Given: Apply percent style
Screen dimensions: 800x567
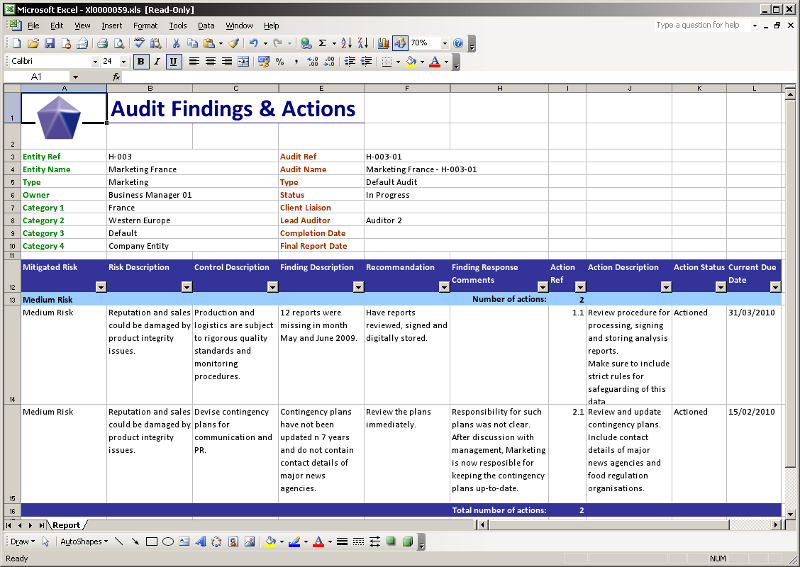Looking at the screenshot, I should [280, 62].
